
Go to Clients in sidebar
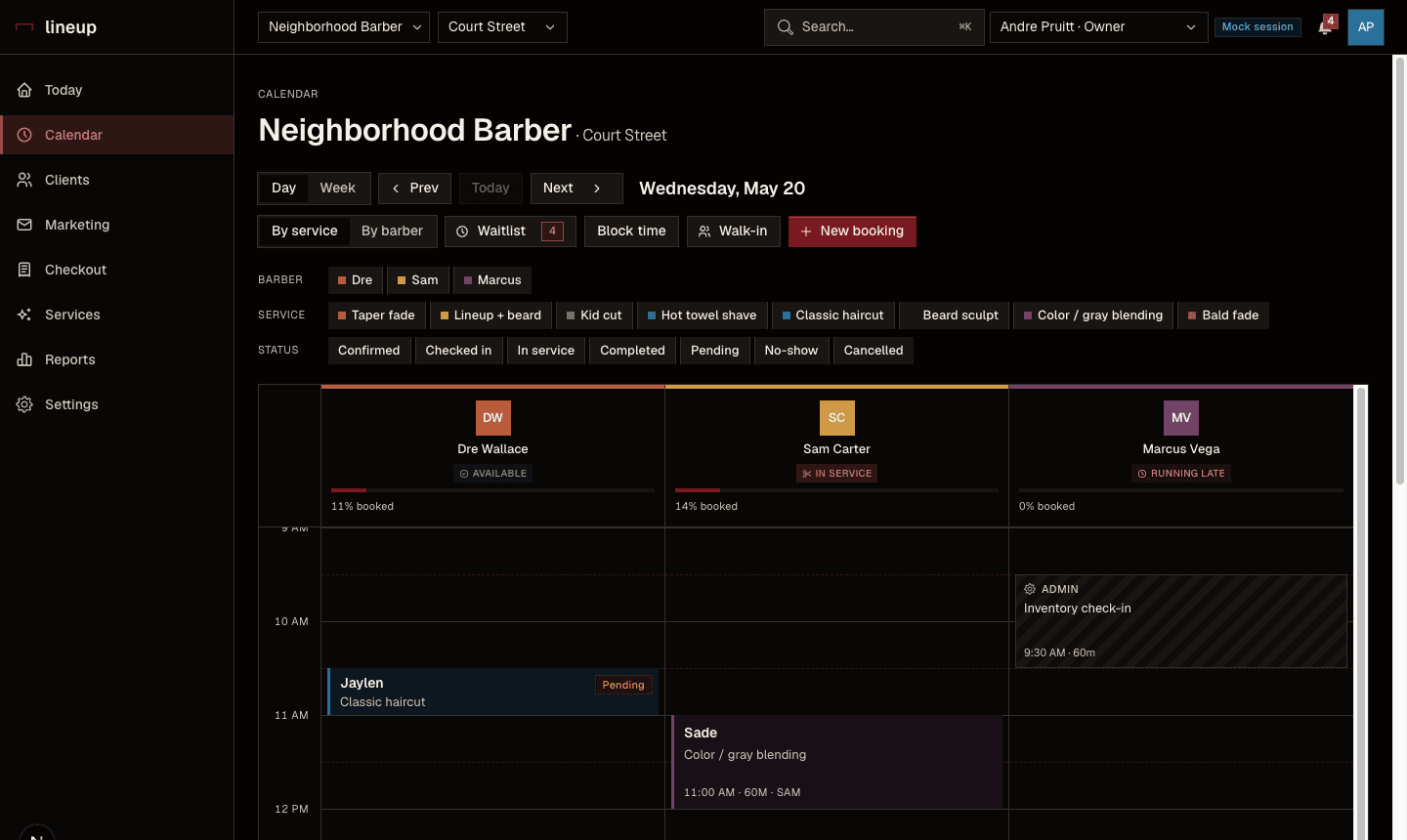pyautogui.click(x=117, y=180)
